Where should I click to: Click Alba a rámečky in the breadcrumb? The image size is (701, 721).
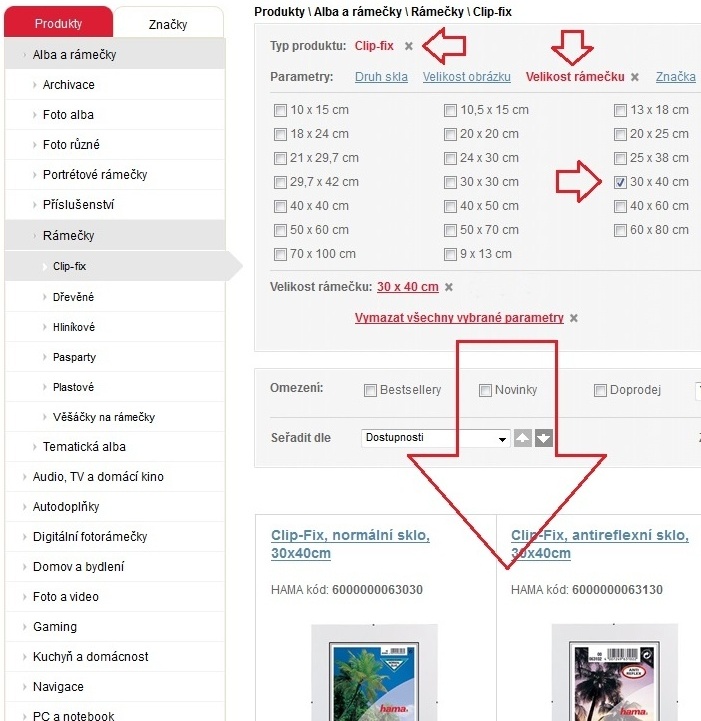(x=358, y=11)
